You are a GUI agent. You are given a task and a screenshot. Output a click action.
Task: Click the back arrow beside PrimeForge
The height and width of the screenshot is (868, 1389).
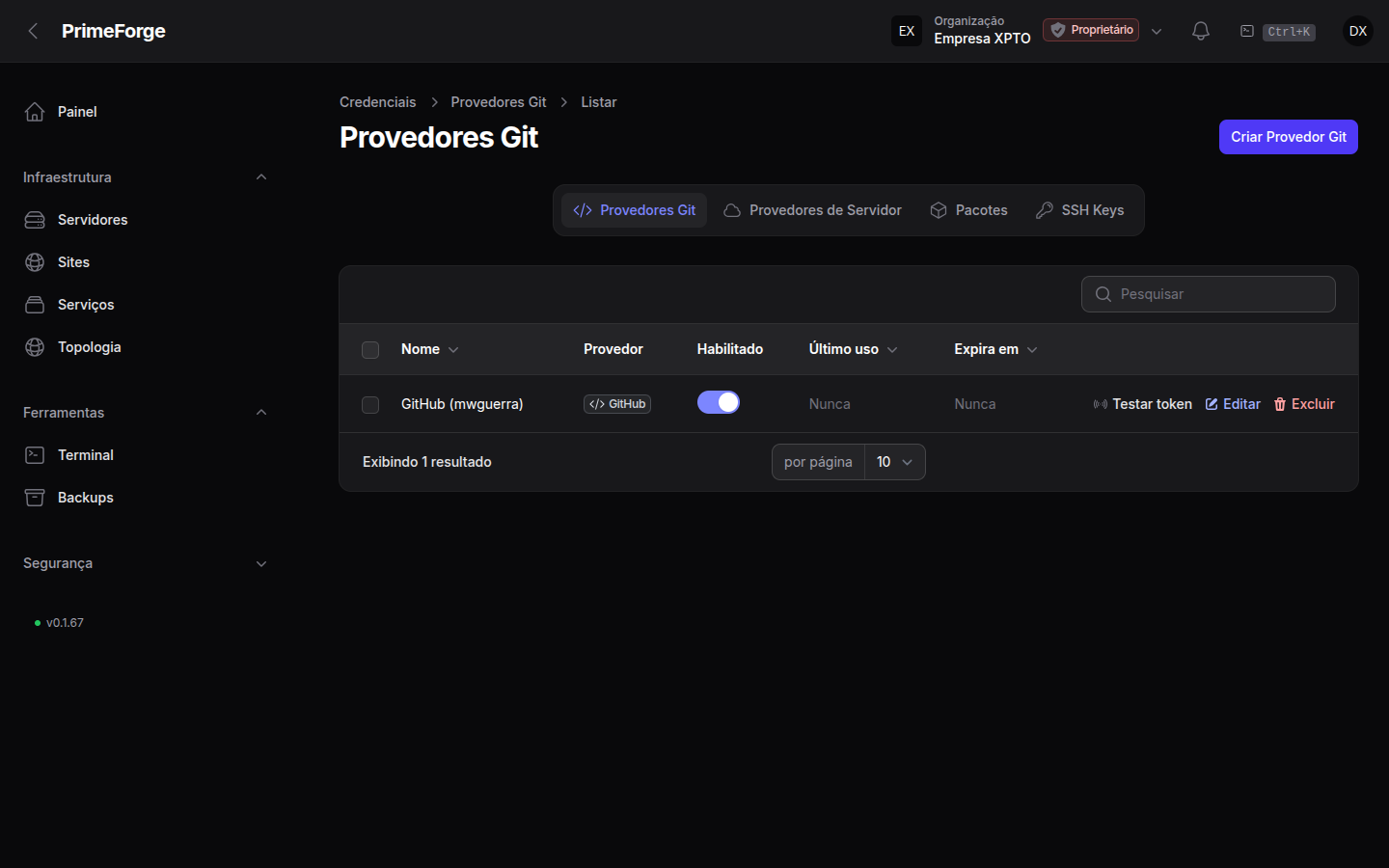pos(33,31)
